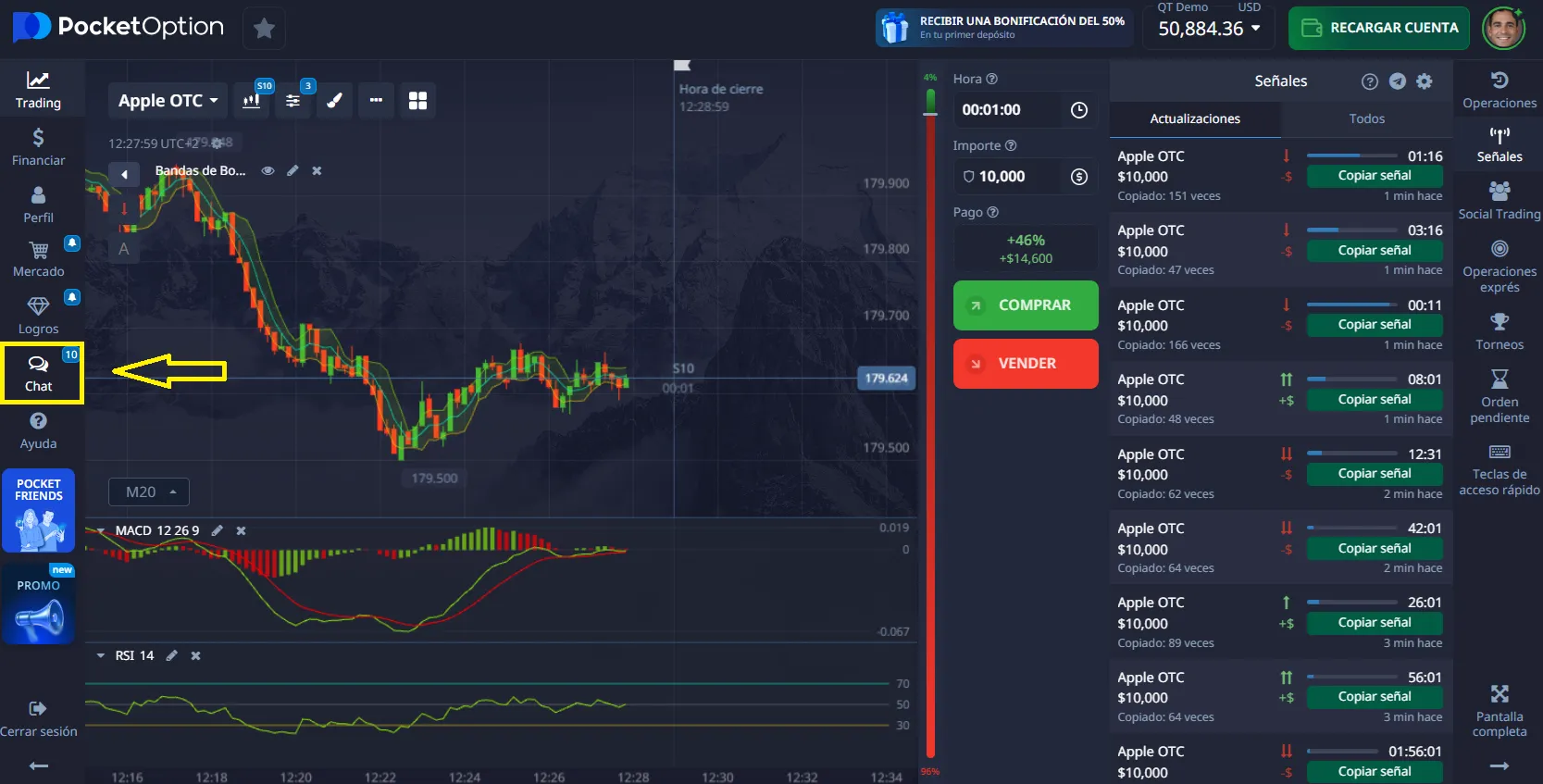Open the Mercado shop
Viewport: 1543px width, 784px height.
38,258
